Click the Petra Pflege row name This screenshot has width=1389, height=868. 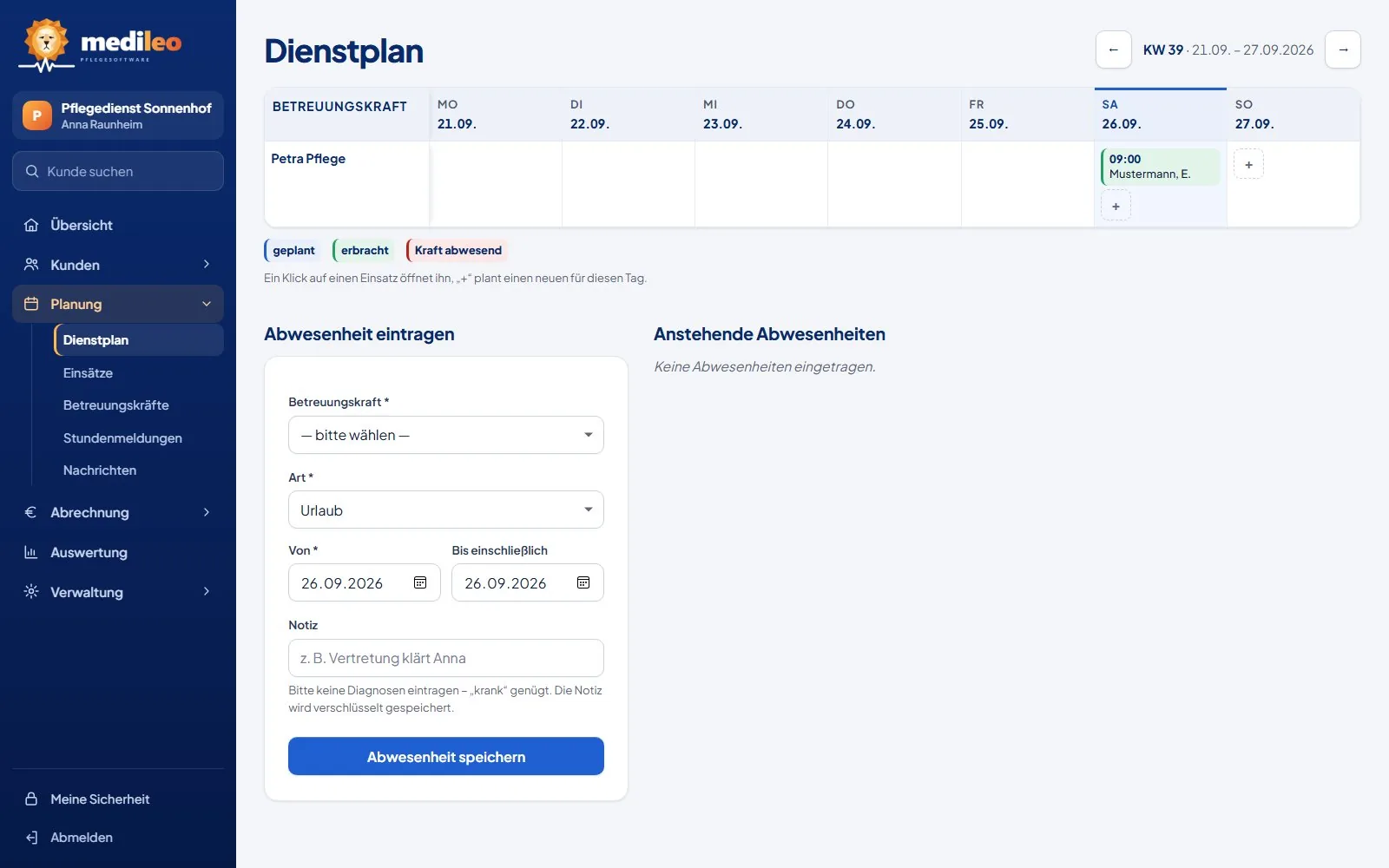[308, 158]
